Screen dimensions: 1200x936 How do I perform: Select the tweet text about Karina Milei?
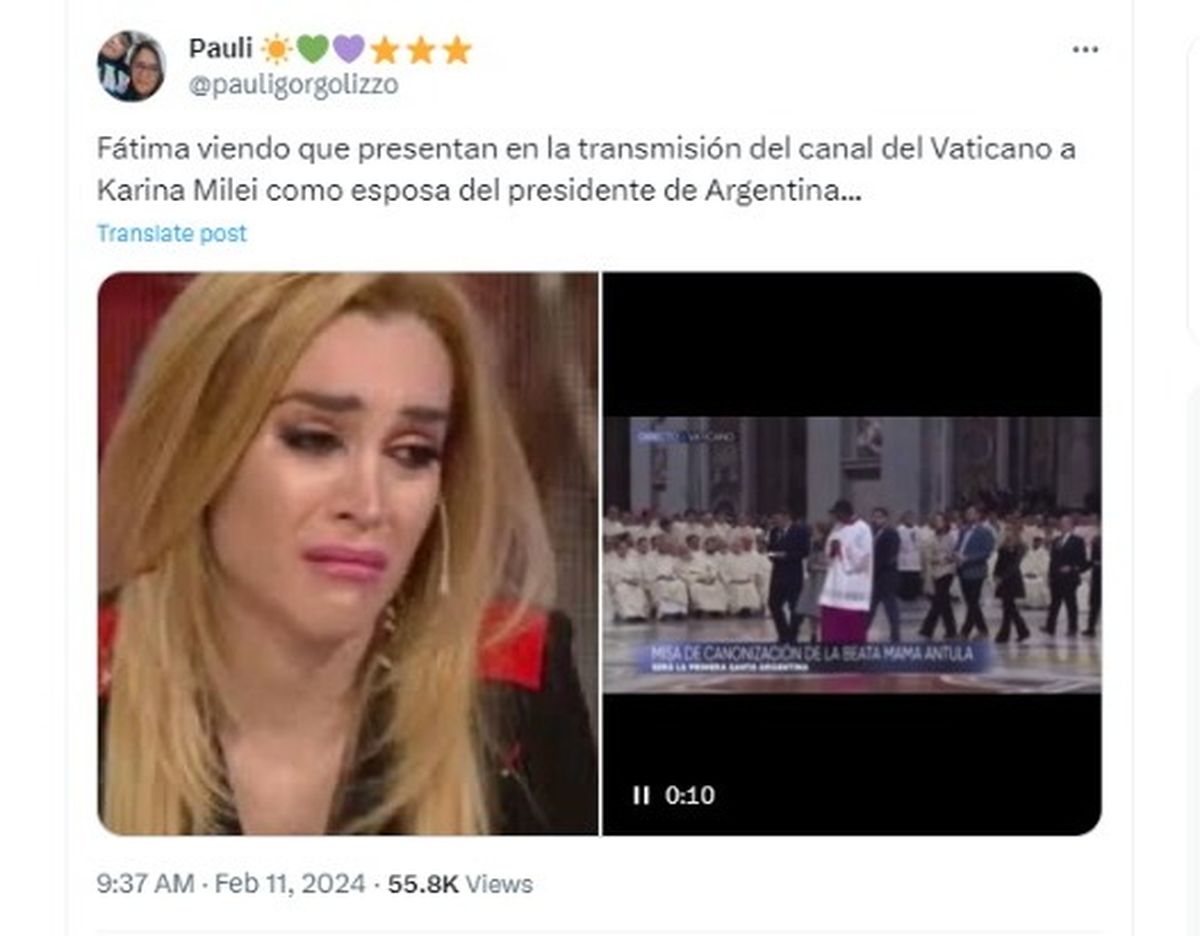[586, 169]
